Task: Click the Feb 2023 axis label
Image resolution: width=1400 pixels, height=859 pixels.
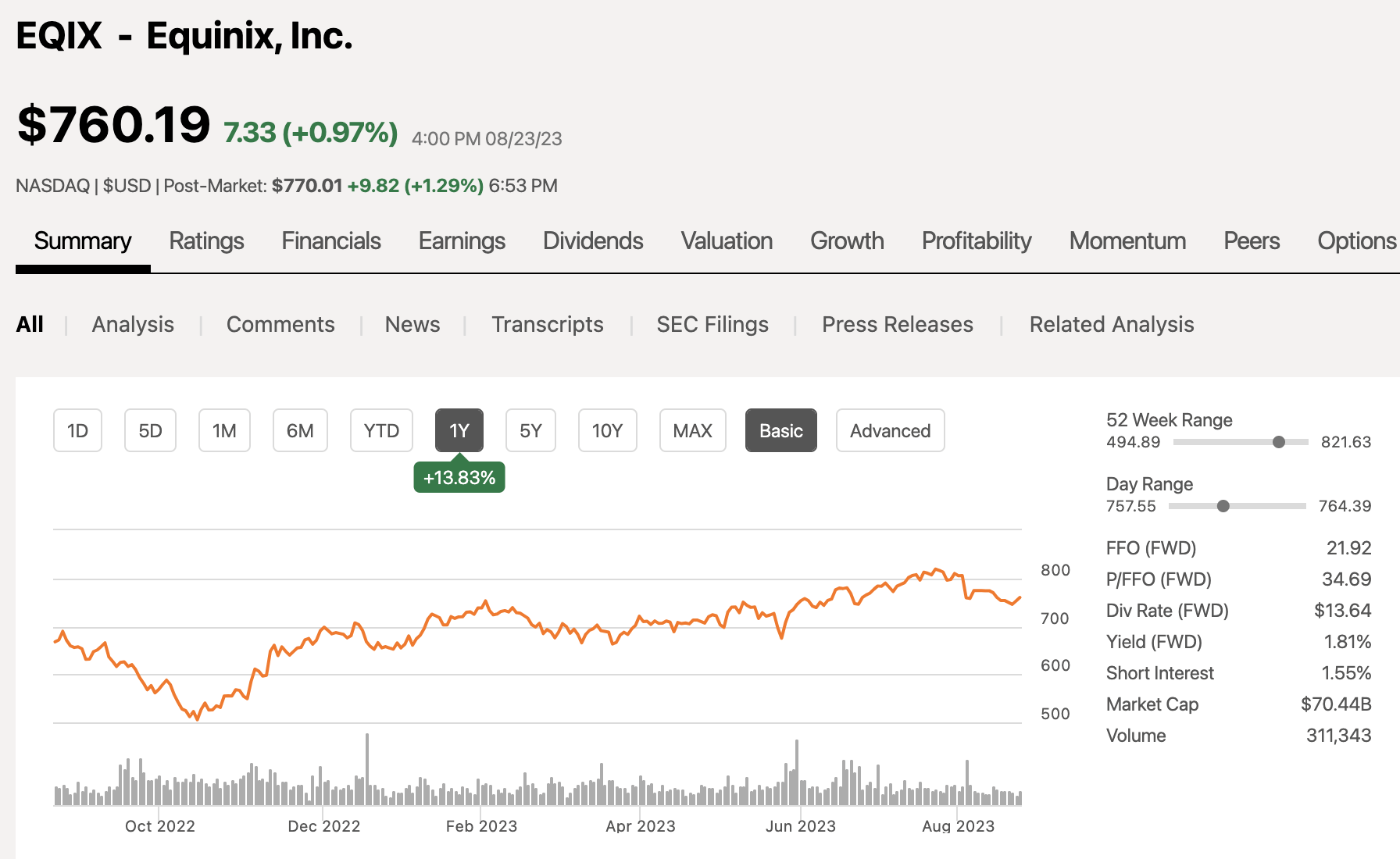Action: [481, 826]
